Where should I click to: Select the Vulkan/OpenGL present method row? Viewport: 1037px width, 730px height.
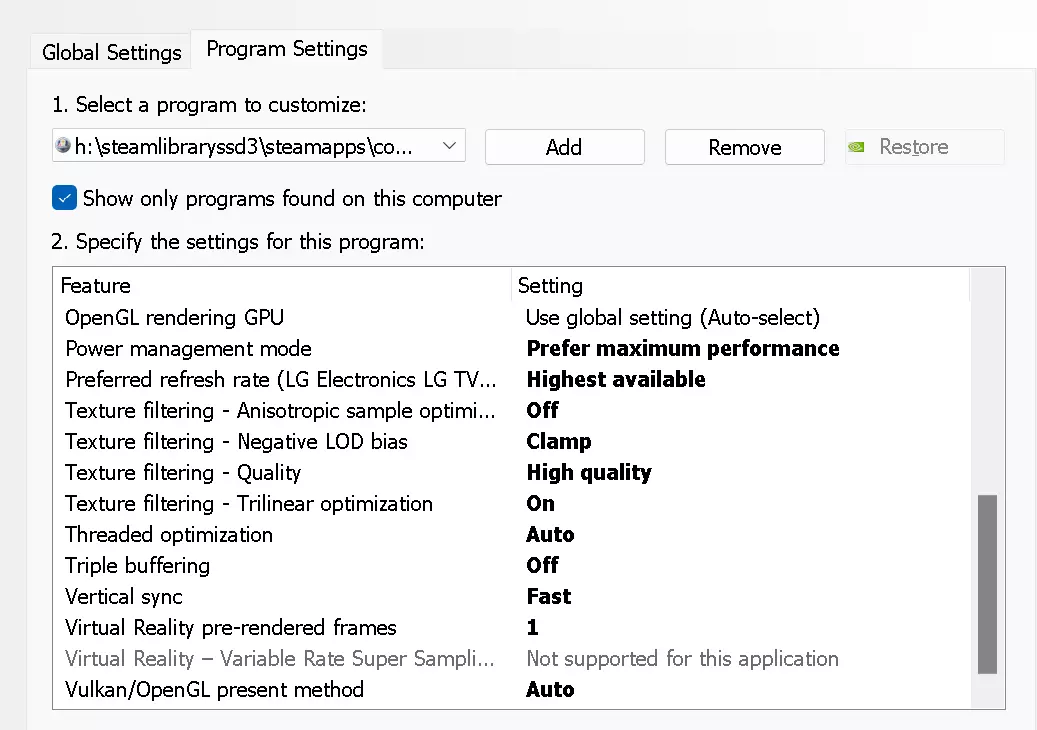tap(214, 690)
